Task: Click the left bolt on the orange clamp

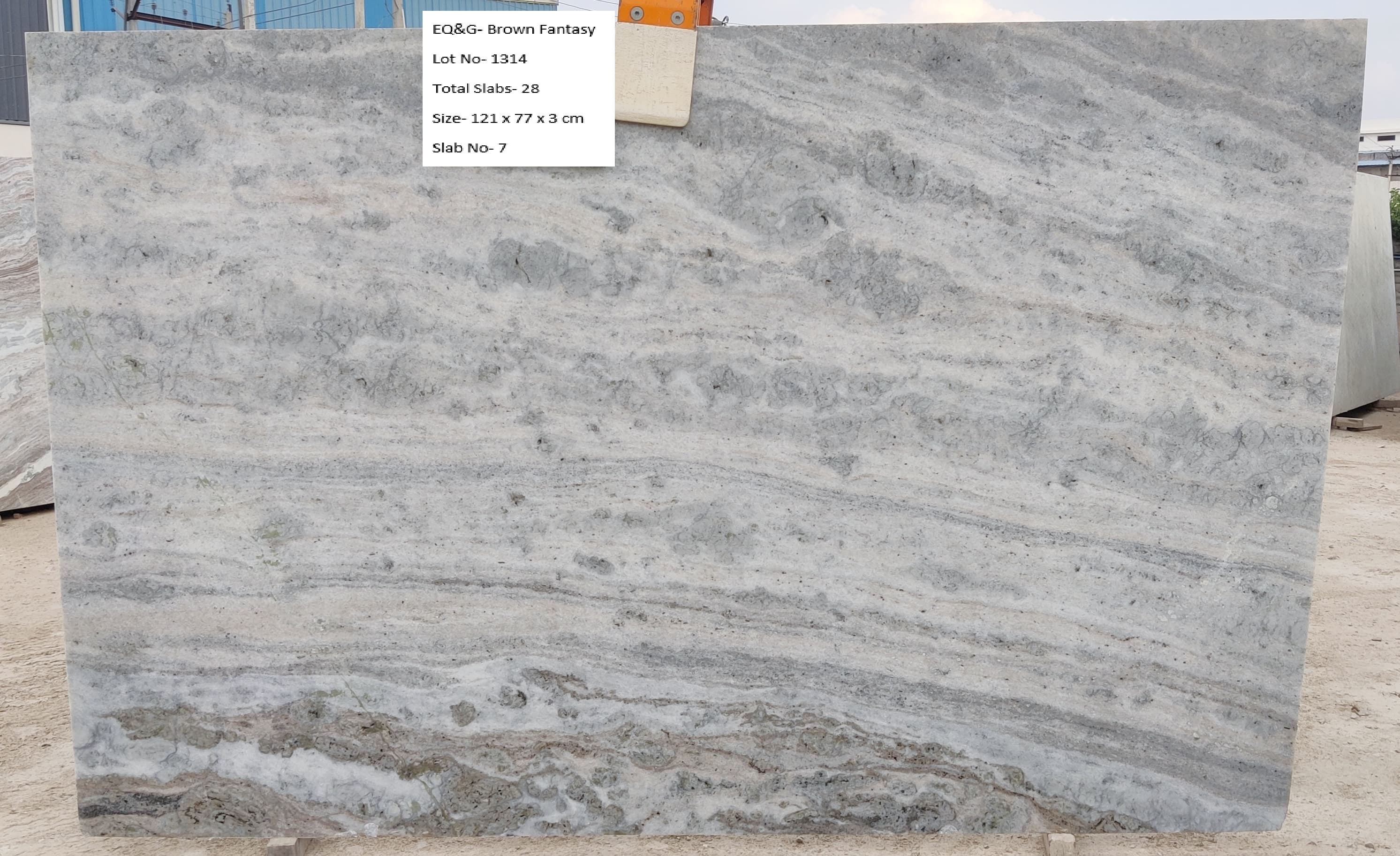Action: (x=636, y=14)
